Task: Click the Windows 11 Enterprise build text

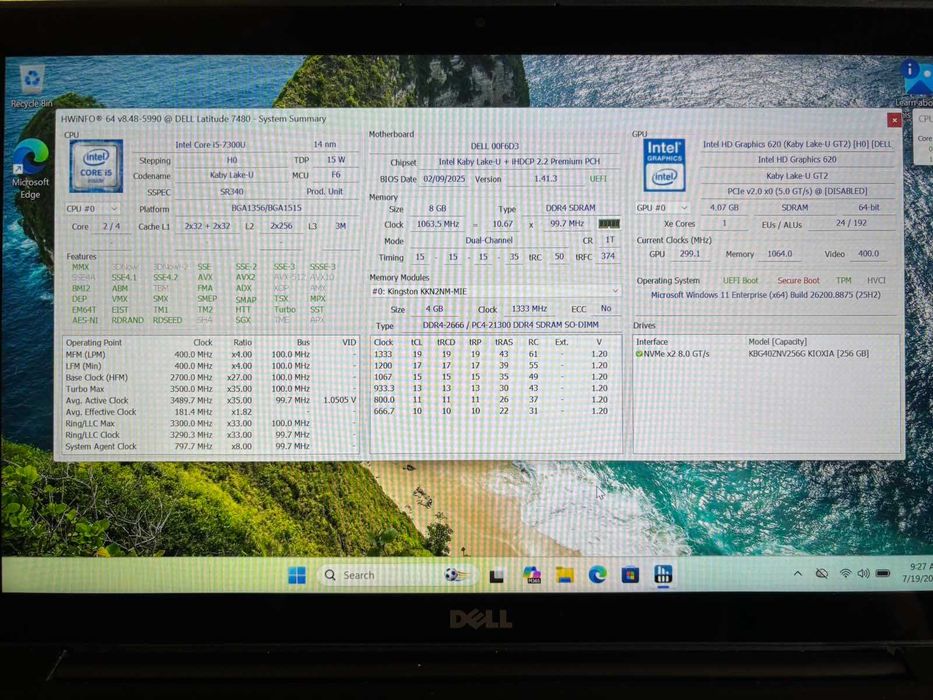Action: (765, 295)
